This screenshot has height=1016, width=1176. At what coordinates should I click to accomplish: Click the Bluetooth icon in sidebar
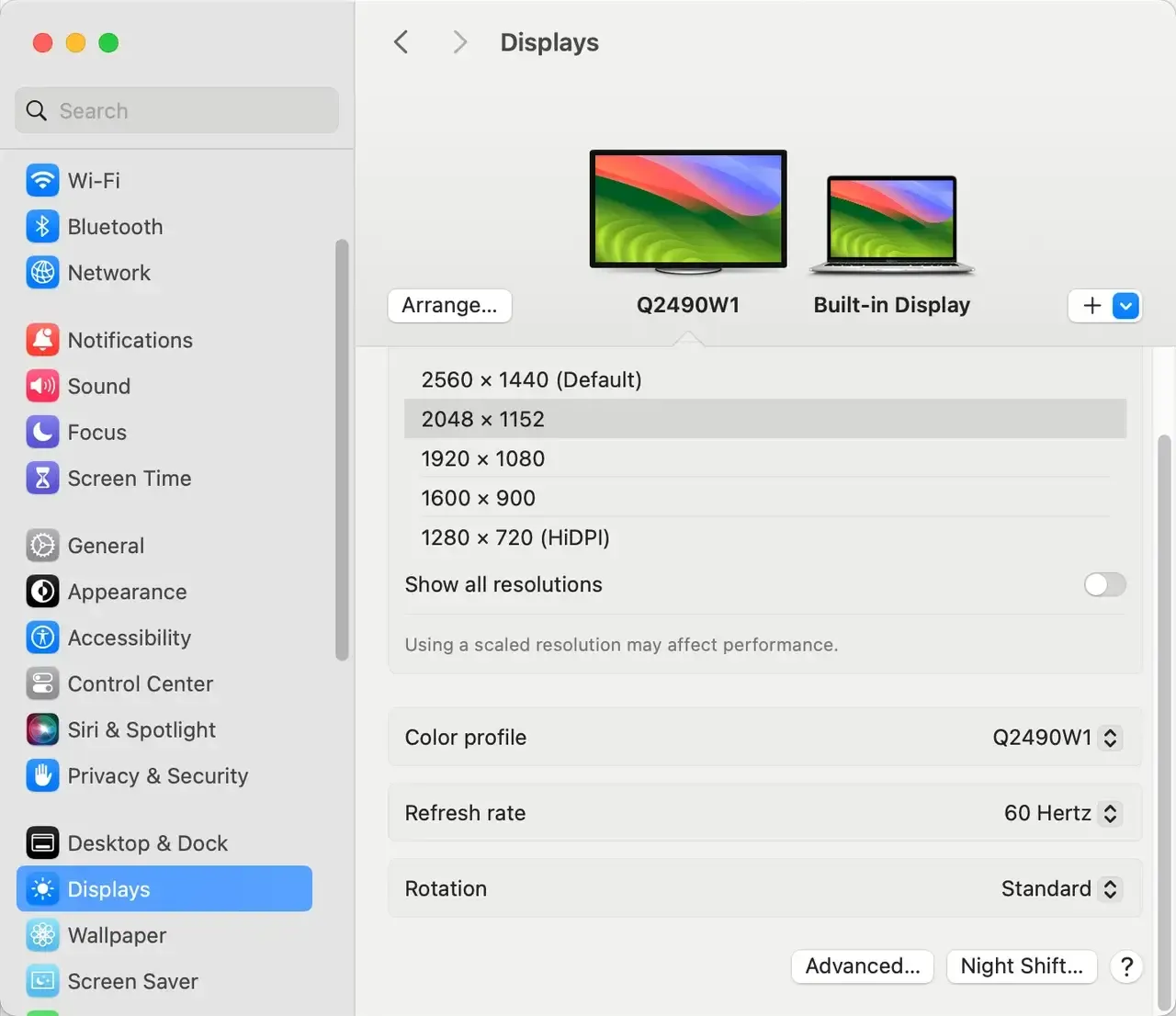42,226
